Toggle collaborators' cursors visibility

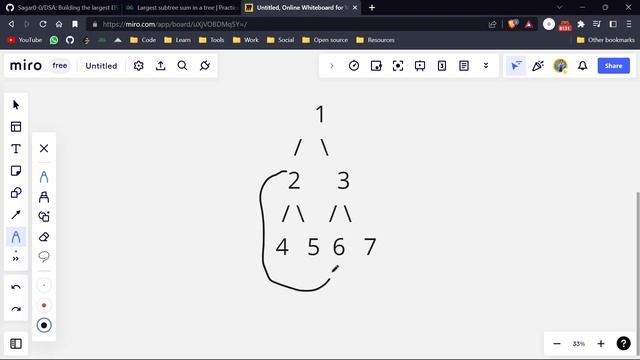point(516,66)
